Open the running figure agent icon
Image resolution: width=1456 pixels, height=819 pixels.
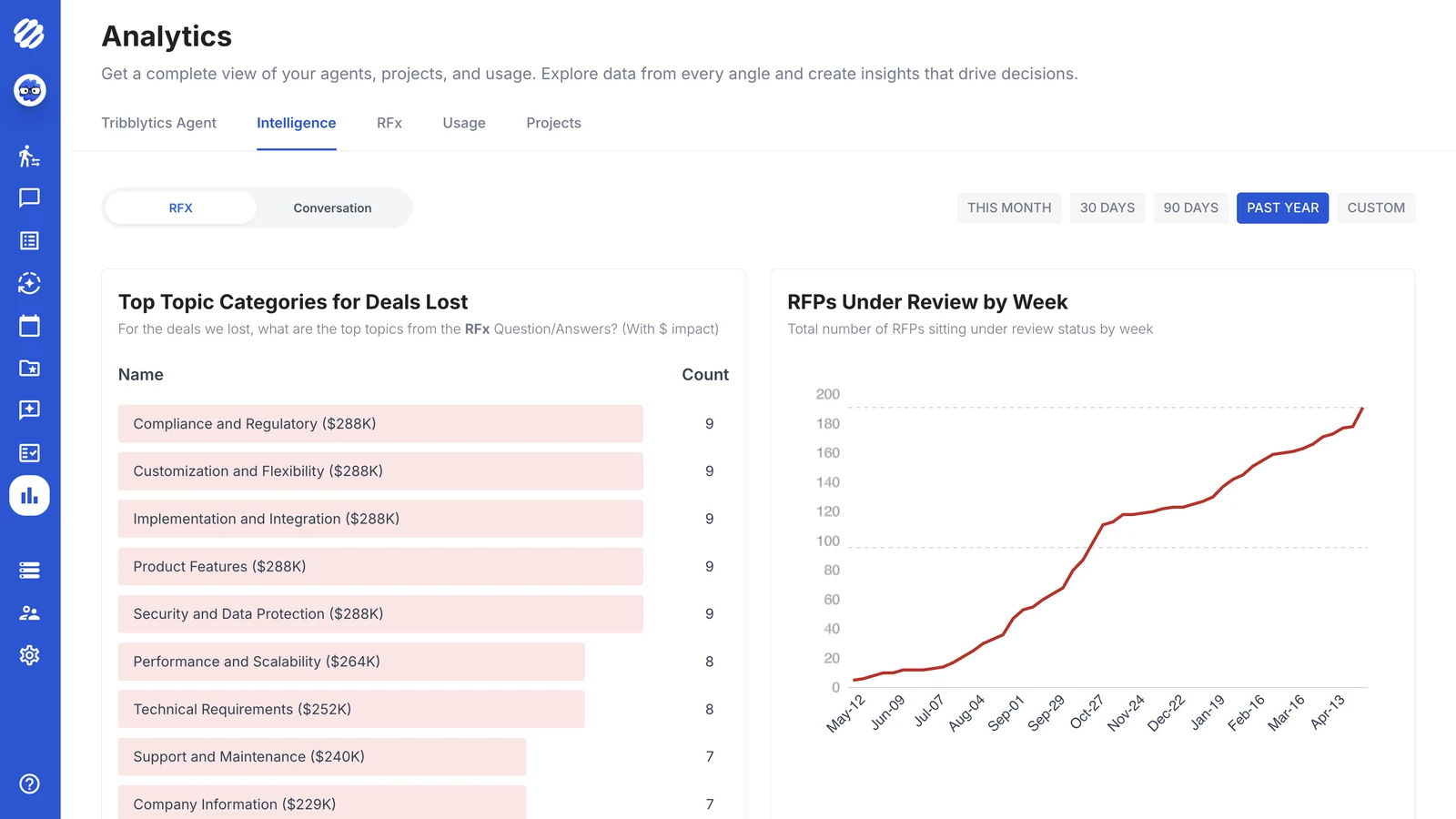pyautogui.click(x=29, y=156)
